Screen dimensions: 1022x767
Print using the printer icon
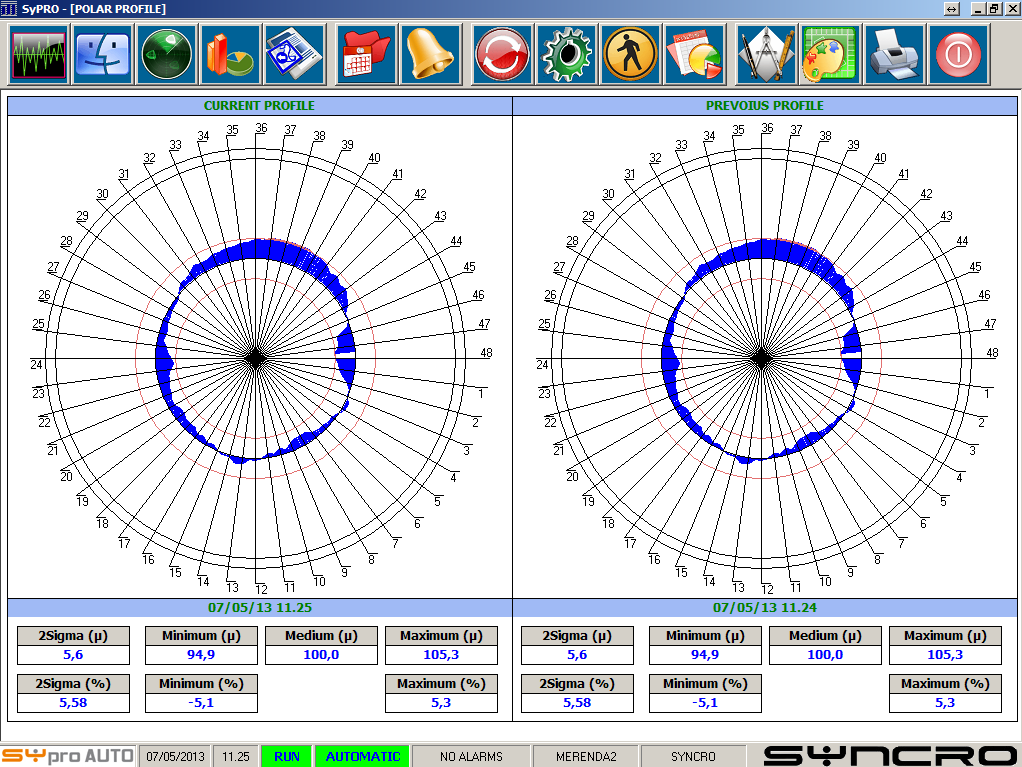(x=894, y=54)
